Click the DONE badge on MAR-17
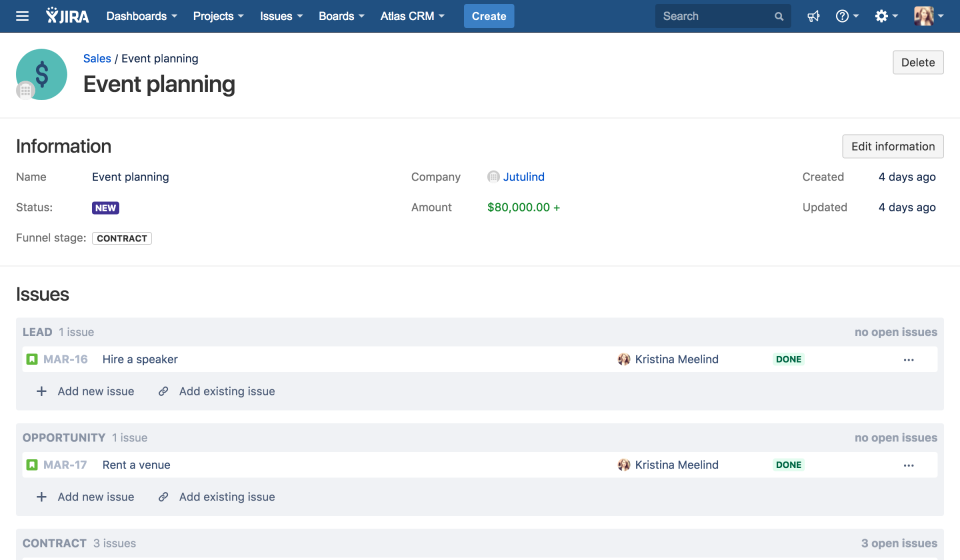960x560 pixels. 789,465
